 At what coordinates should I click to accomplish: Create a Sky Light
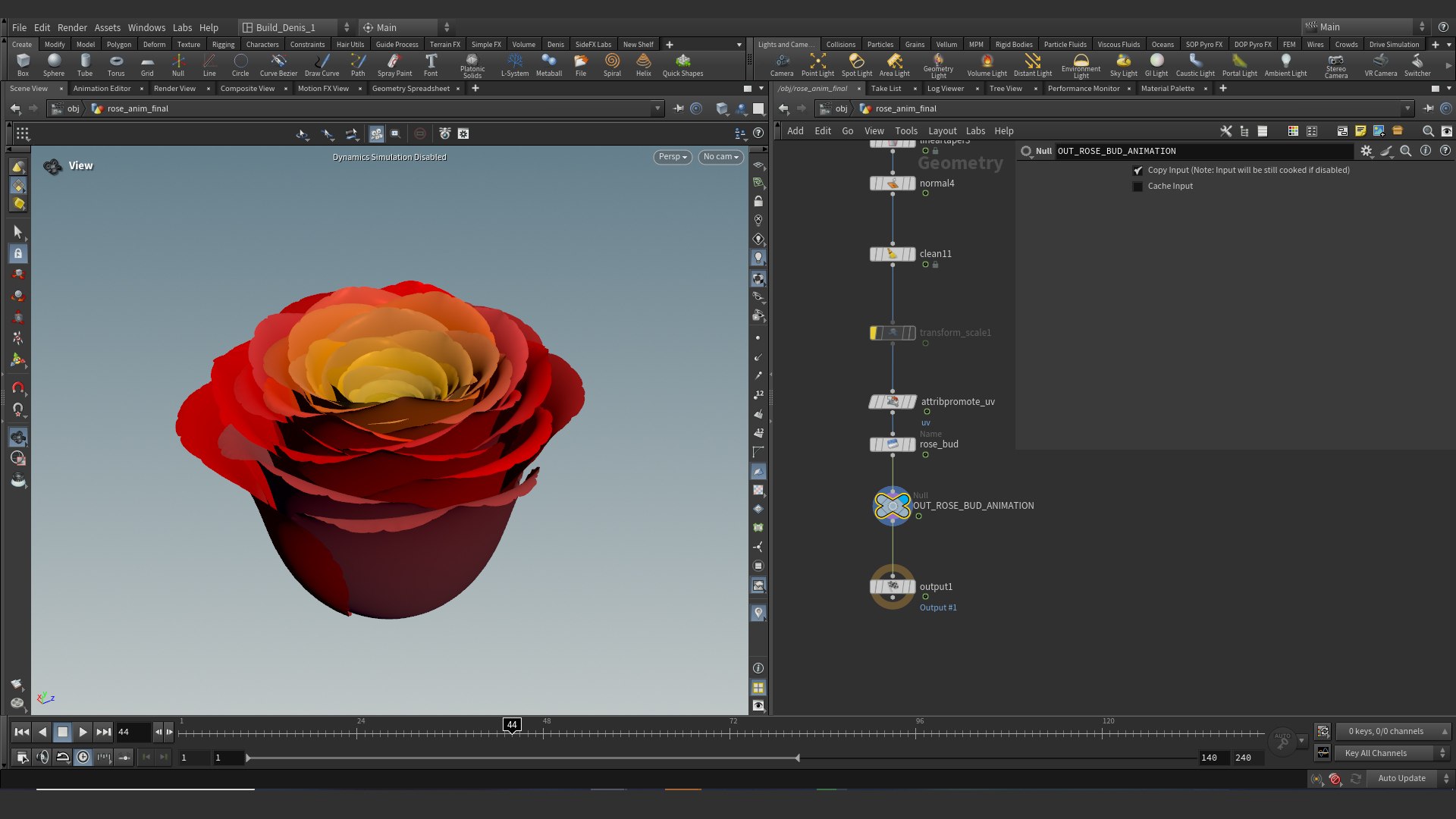tap(1124, 64)
